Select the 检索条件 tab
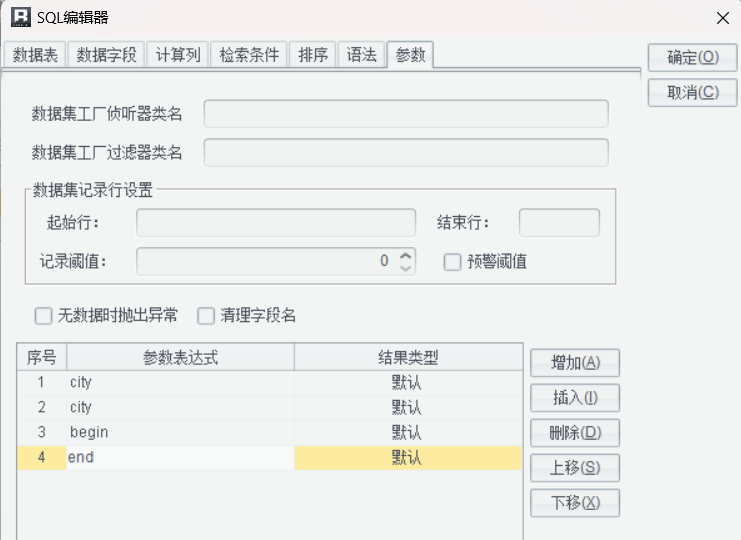Viewport: 741px width, 540px height. click(x=250, y=56)
